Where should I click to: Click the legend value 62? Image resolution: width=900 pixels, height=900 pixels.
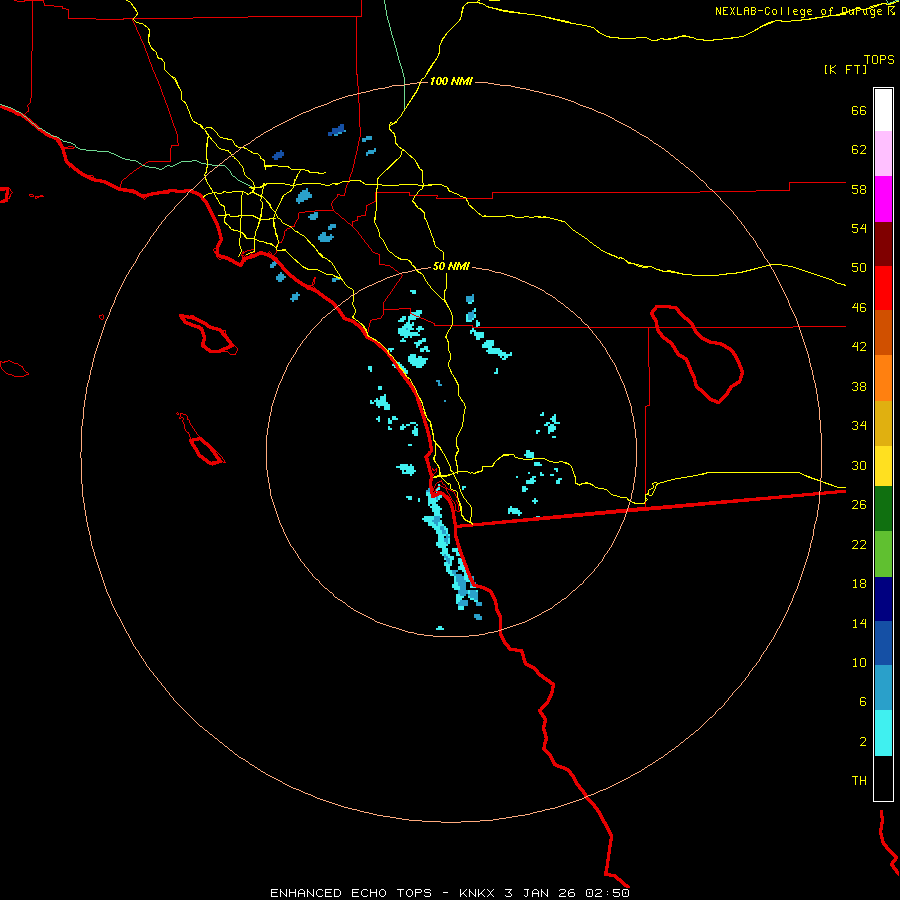point(859,150)
